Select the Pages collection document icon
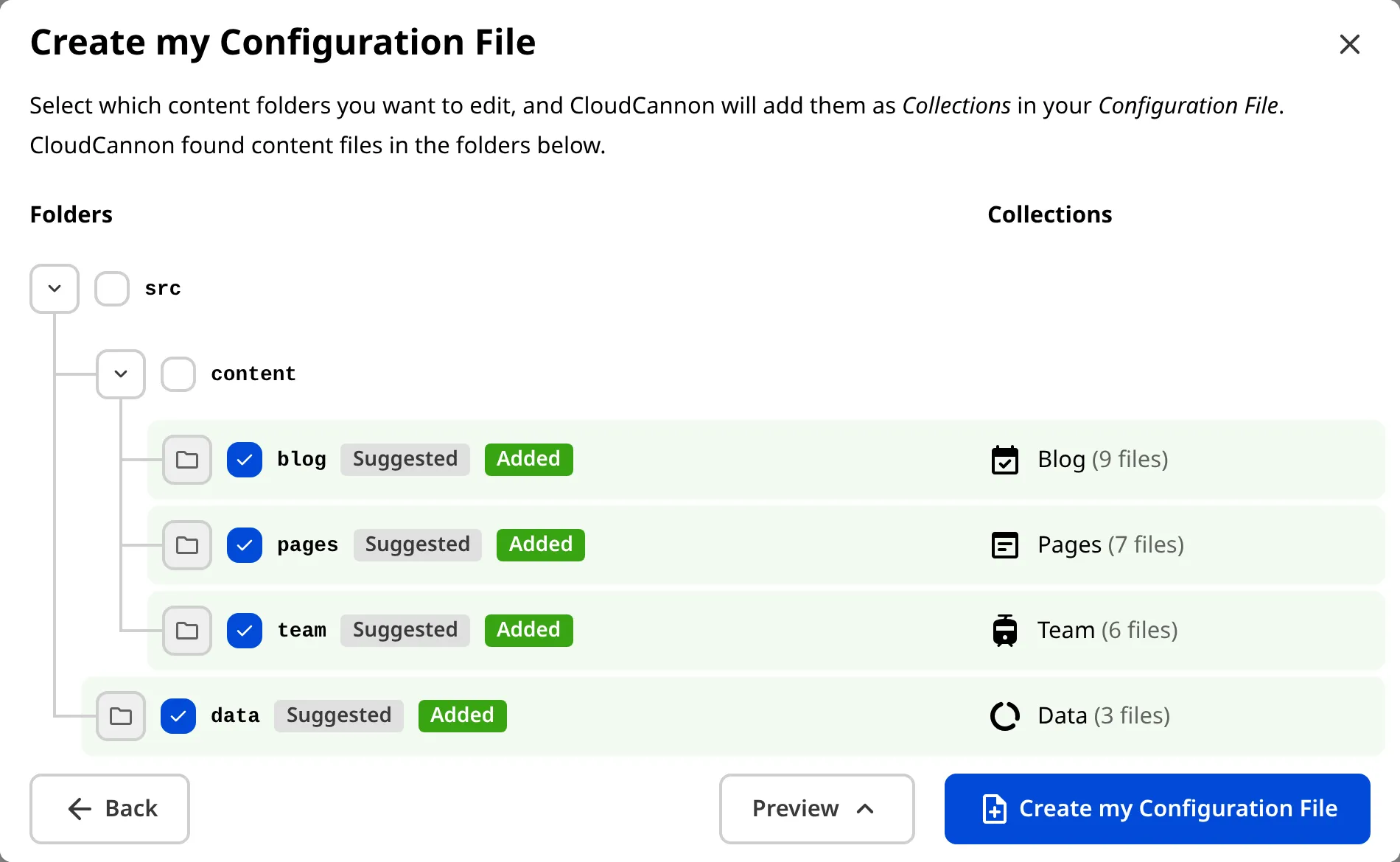The height and width of the screenshot is (862, 1400). [x=1005, y=545]
